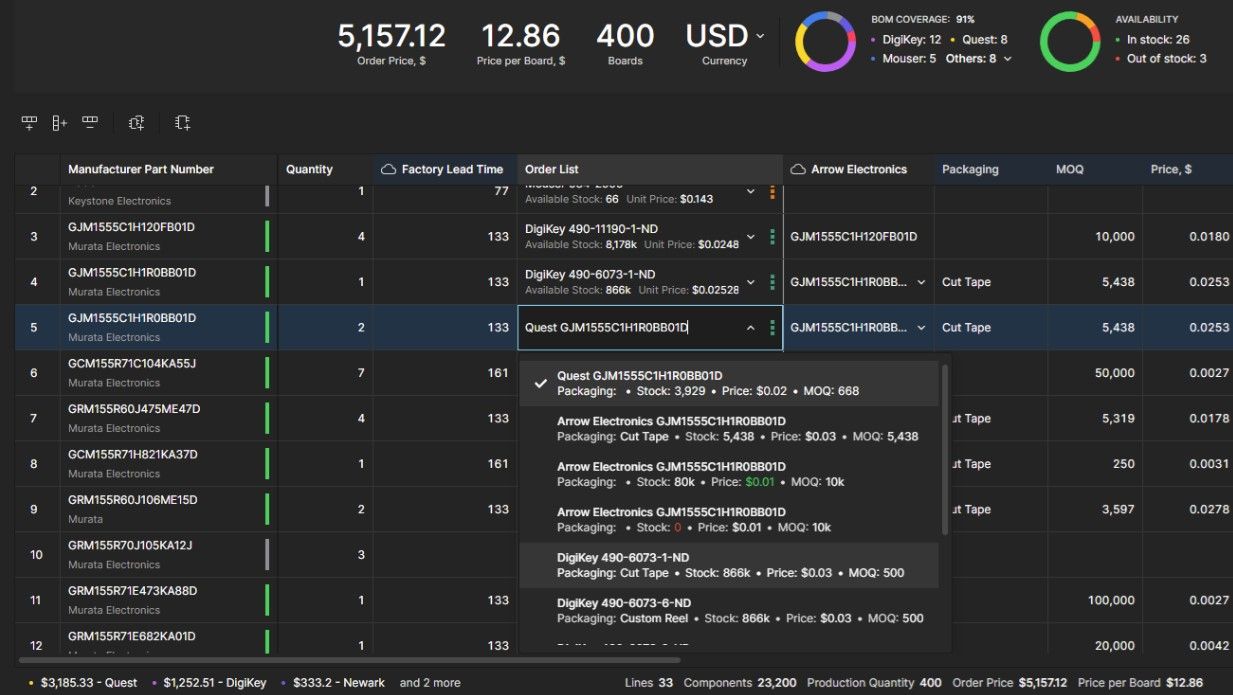Open the row 4 DigiKey 490-6073-1-ND dropdown
This screenshot has width=1233, height=695.
(751, 282)
